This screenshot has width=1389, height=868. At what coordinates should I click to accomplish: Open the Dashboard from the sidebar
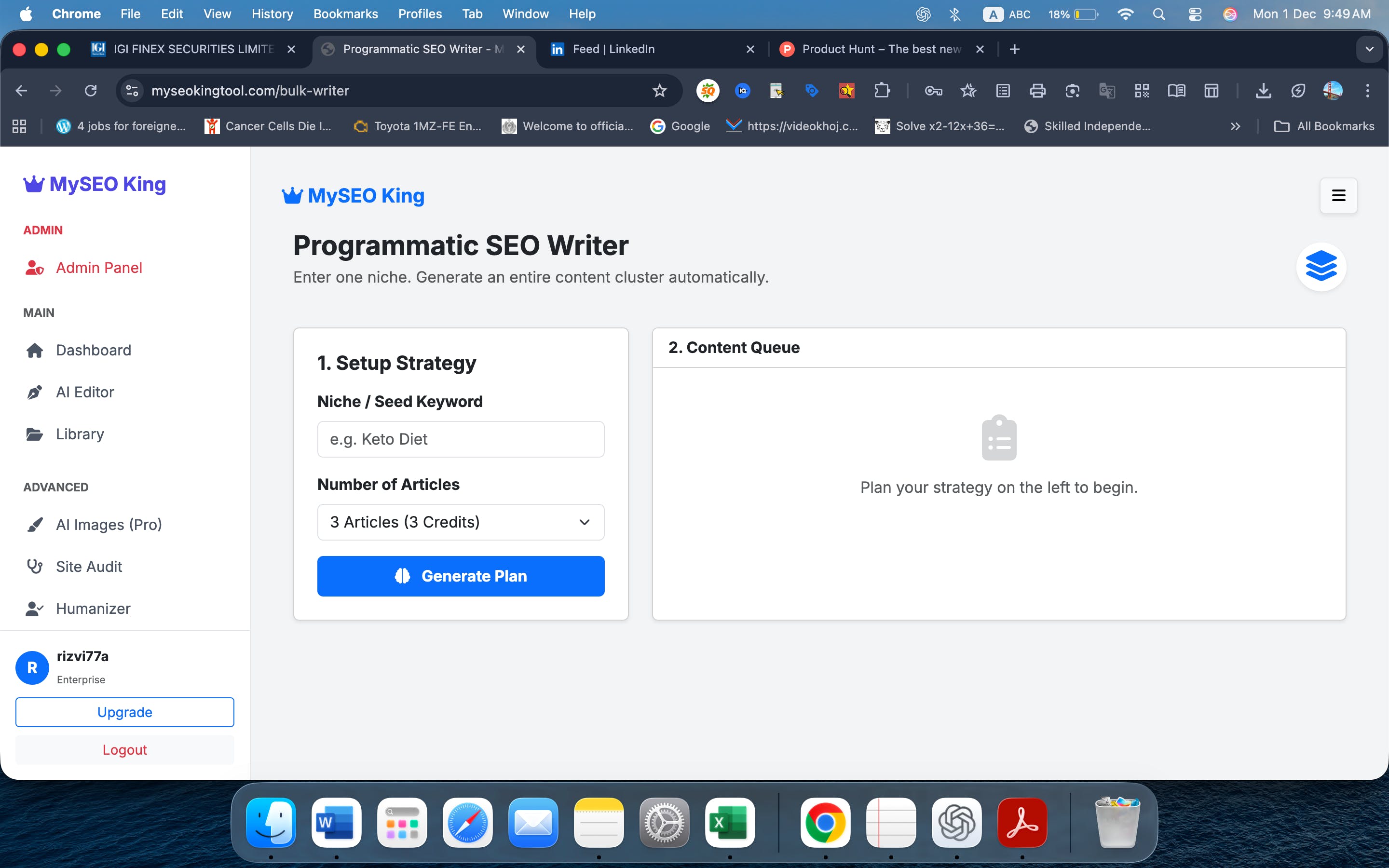[93, 350]
